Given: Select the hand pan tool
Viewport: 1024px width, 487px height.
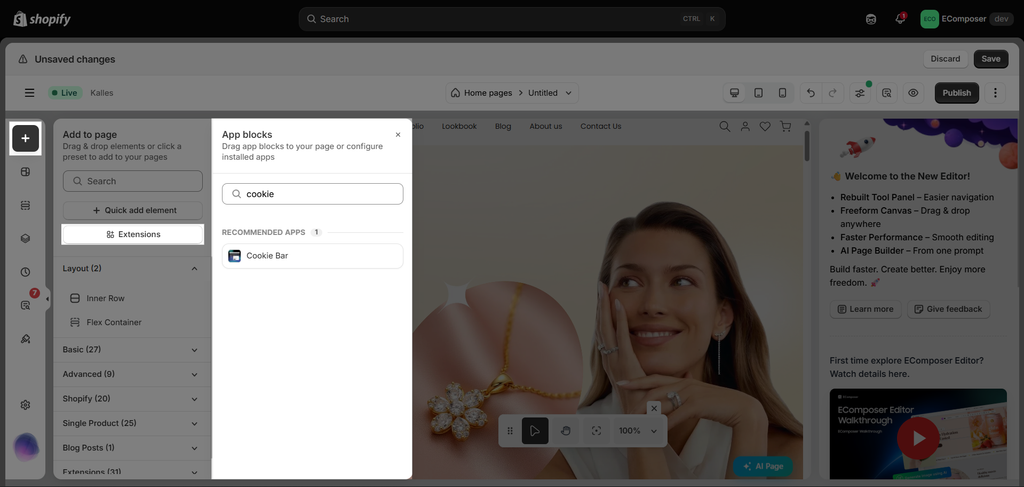Looking at the screenshot, I should point(566,431).
